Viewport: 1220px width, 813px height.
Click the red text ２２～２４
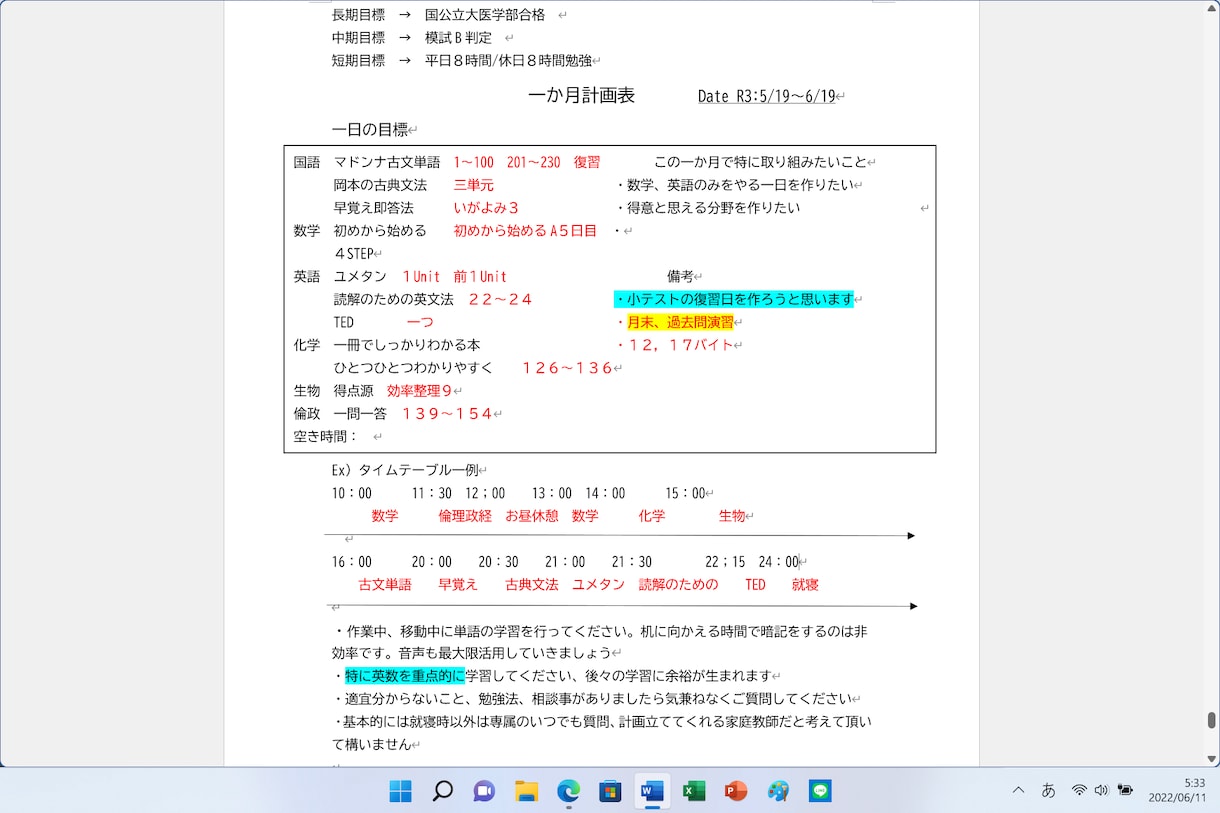pyautogui.click(x=500, y=299)
